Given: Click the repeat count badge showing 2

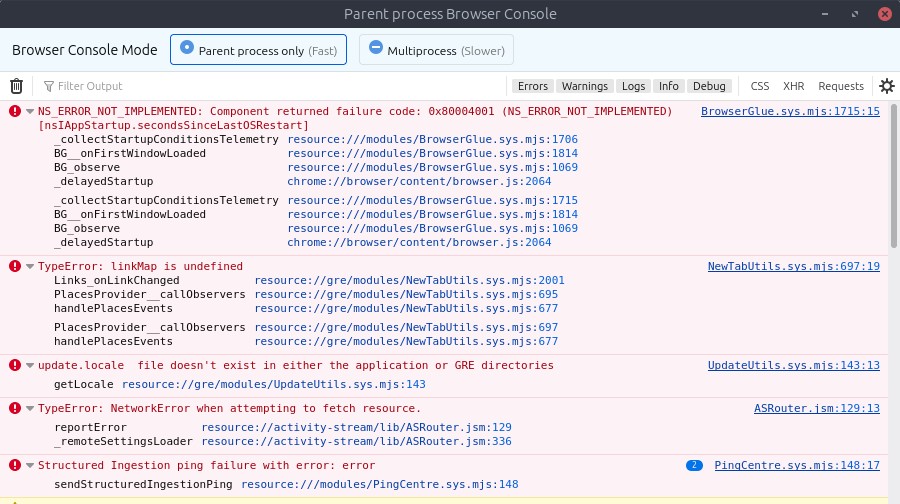Looking at the screenshot, I should (x=694, y=465).
